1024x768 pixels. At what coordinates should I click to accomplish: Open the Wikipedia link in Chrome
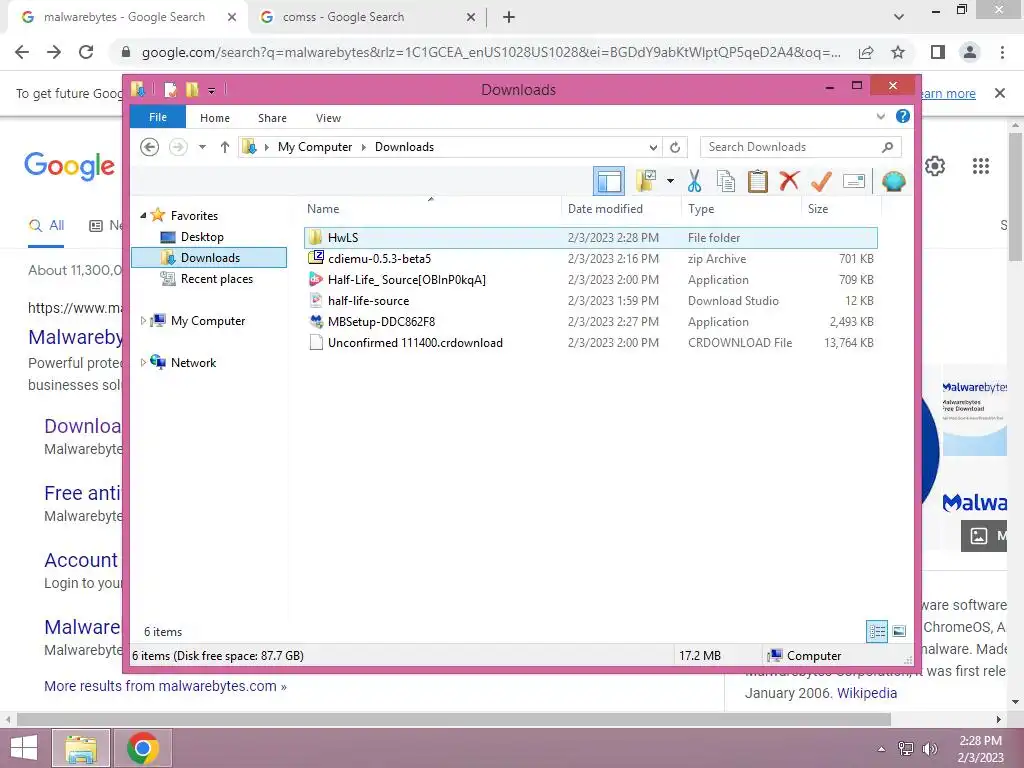(x=867, y=693)
